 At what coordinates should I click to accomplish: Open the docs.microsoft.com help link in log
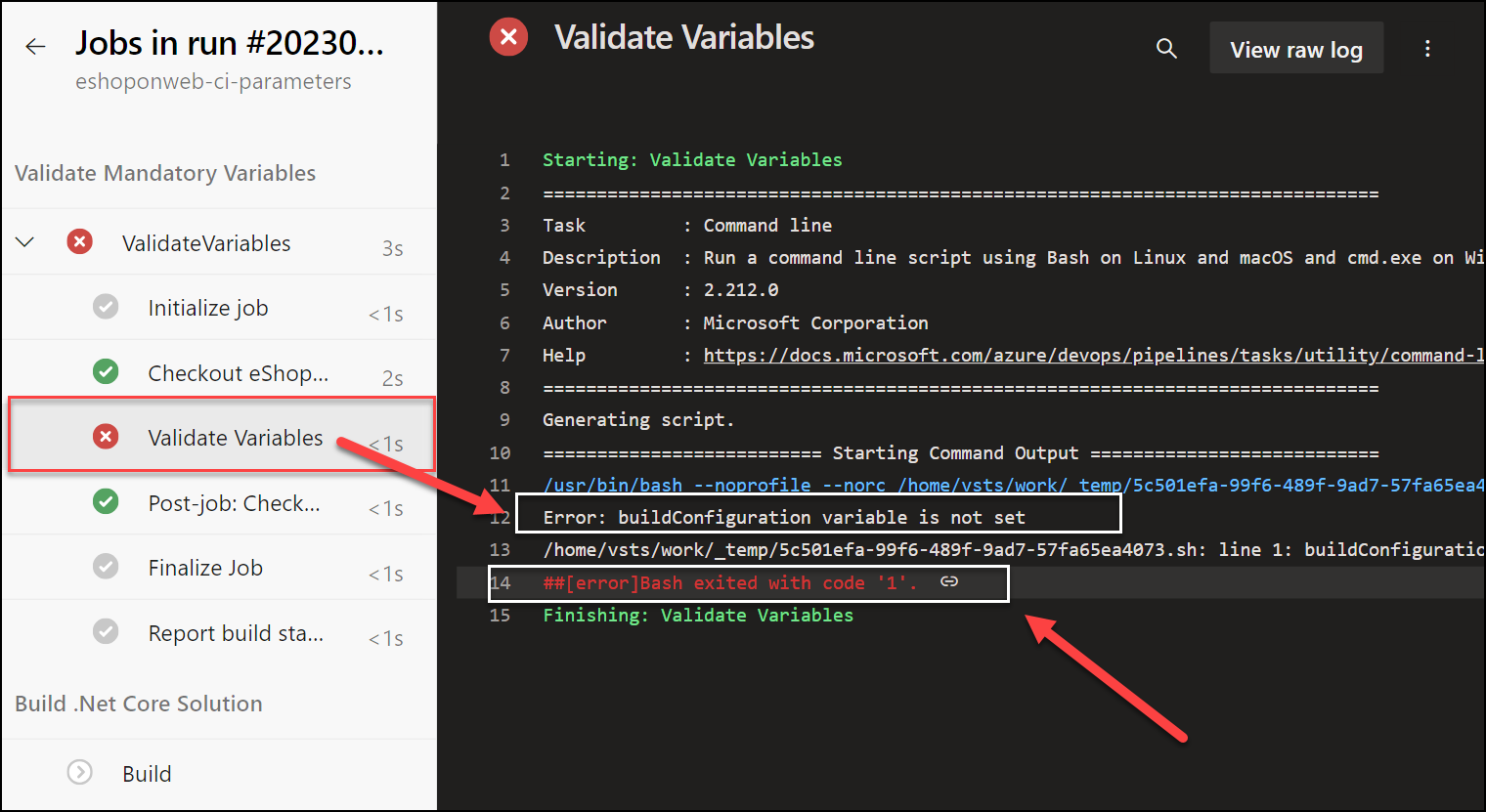1093,355
